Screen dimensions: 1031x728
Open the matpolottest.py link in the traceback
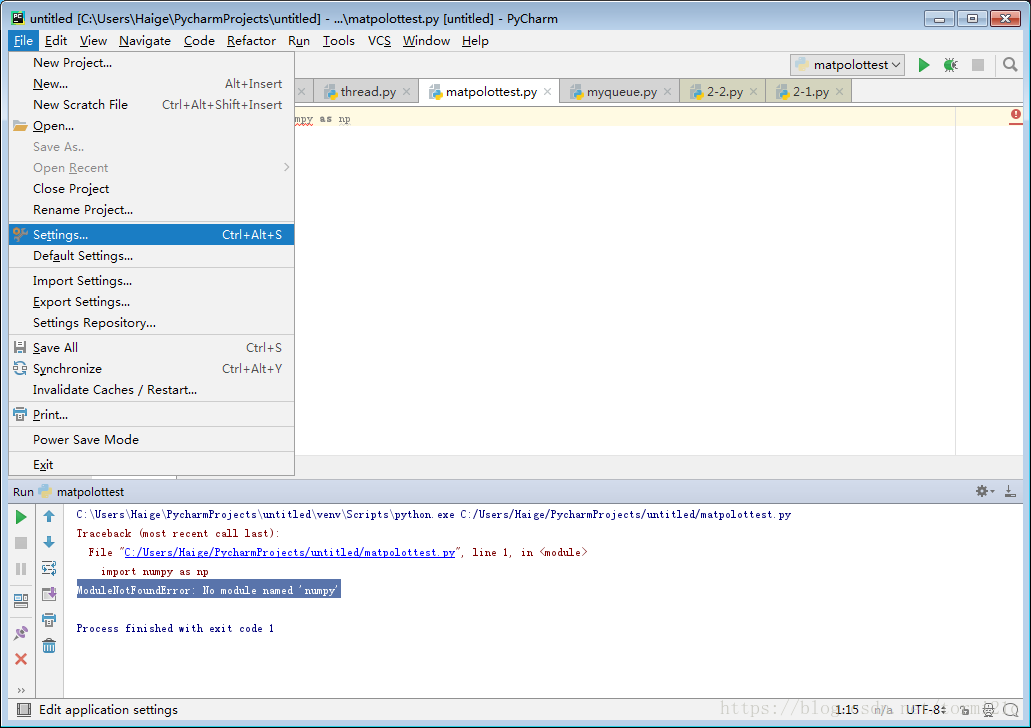(x=289, y=552)
